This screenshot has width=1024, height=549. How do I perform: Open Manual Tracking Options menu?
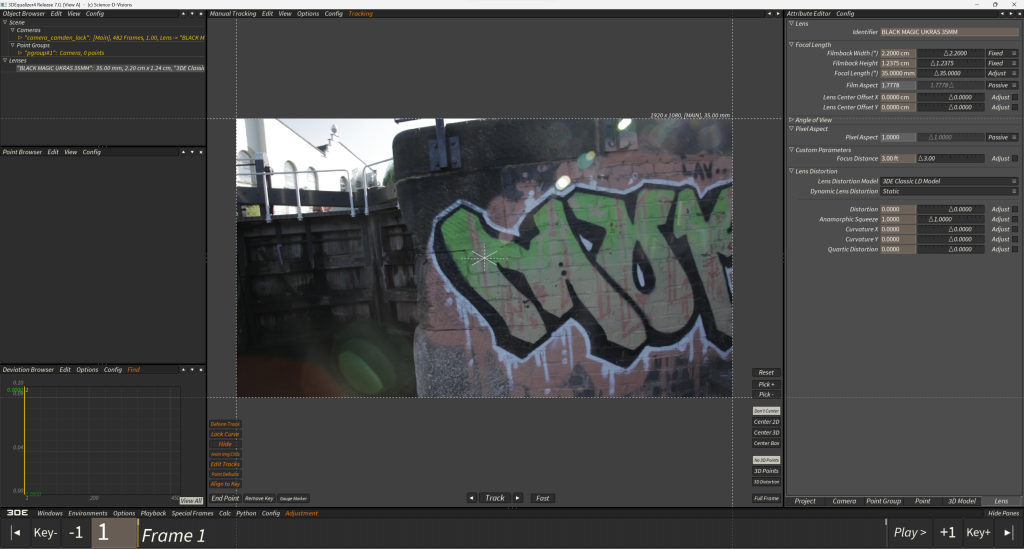coord(308,14)
